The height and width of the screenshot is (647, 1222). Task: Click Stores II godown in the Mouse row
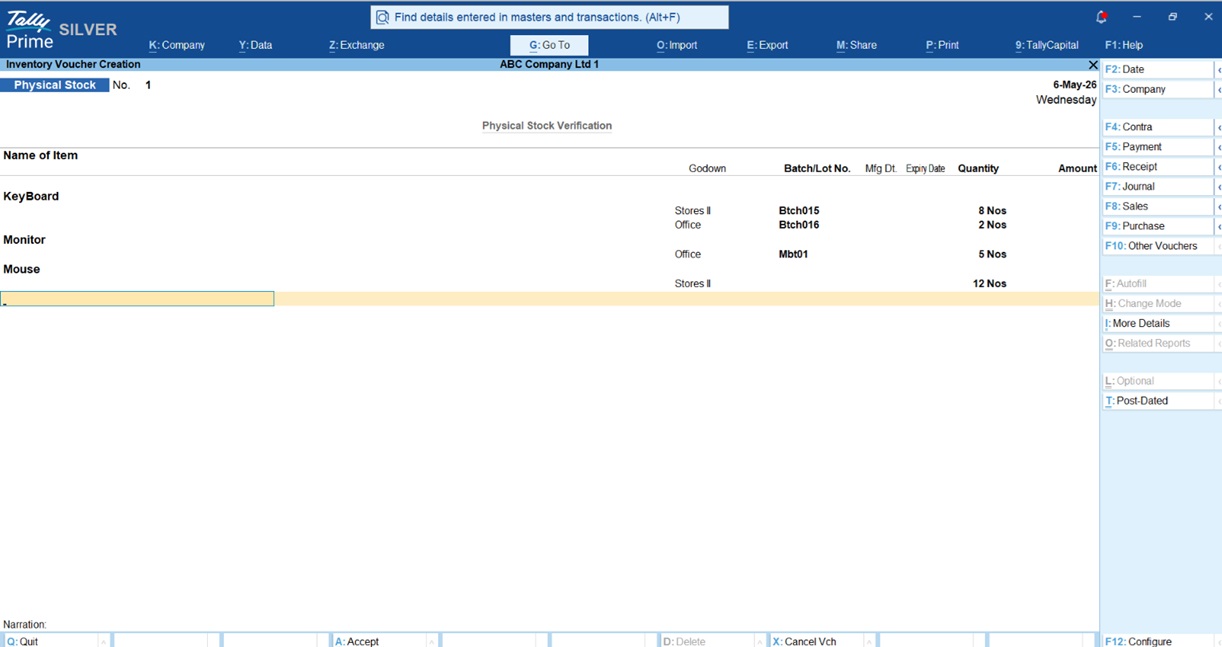coord(693,284)
